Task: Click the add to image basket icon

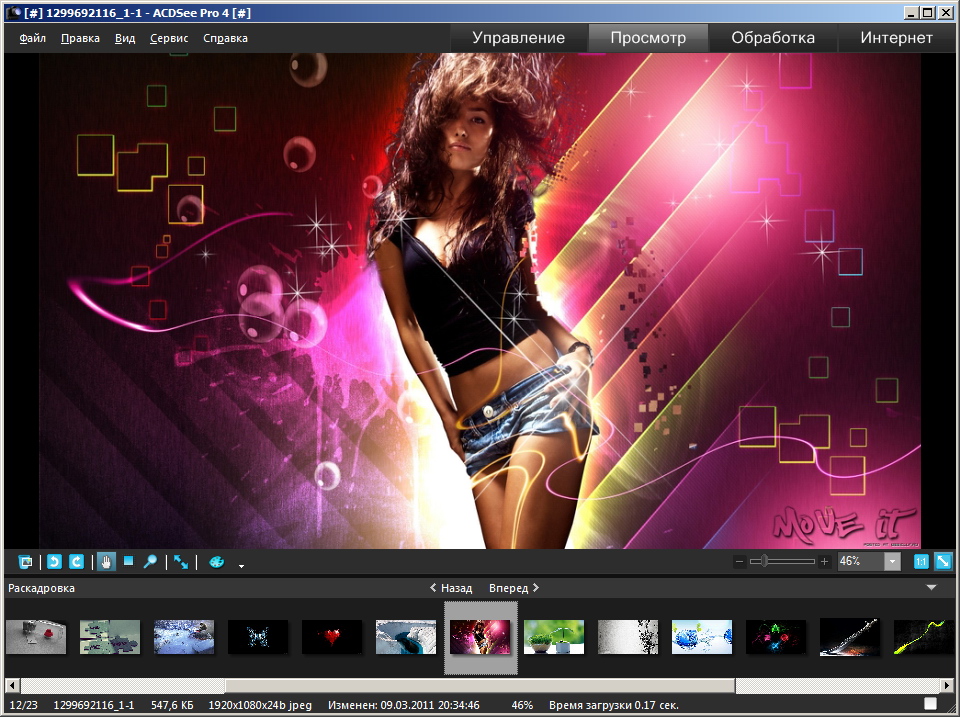Action: pos(26,562)
